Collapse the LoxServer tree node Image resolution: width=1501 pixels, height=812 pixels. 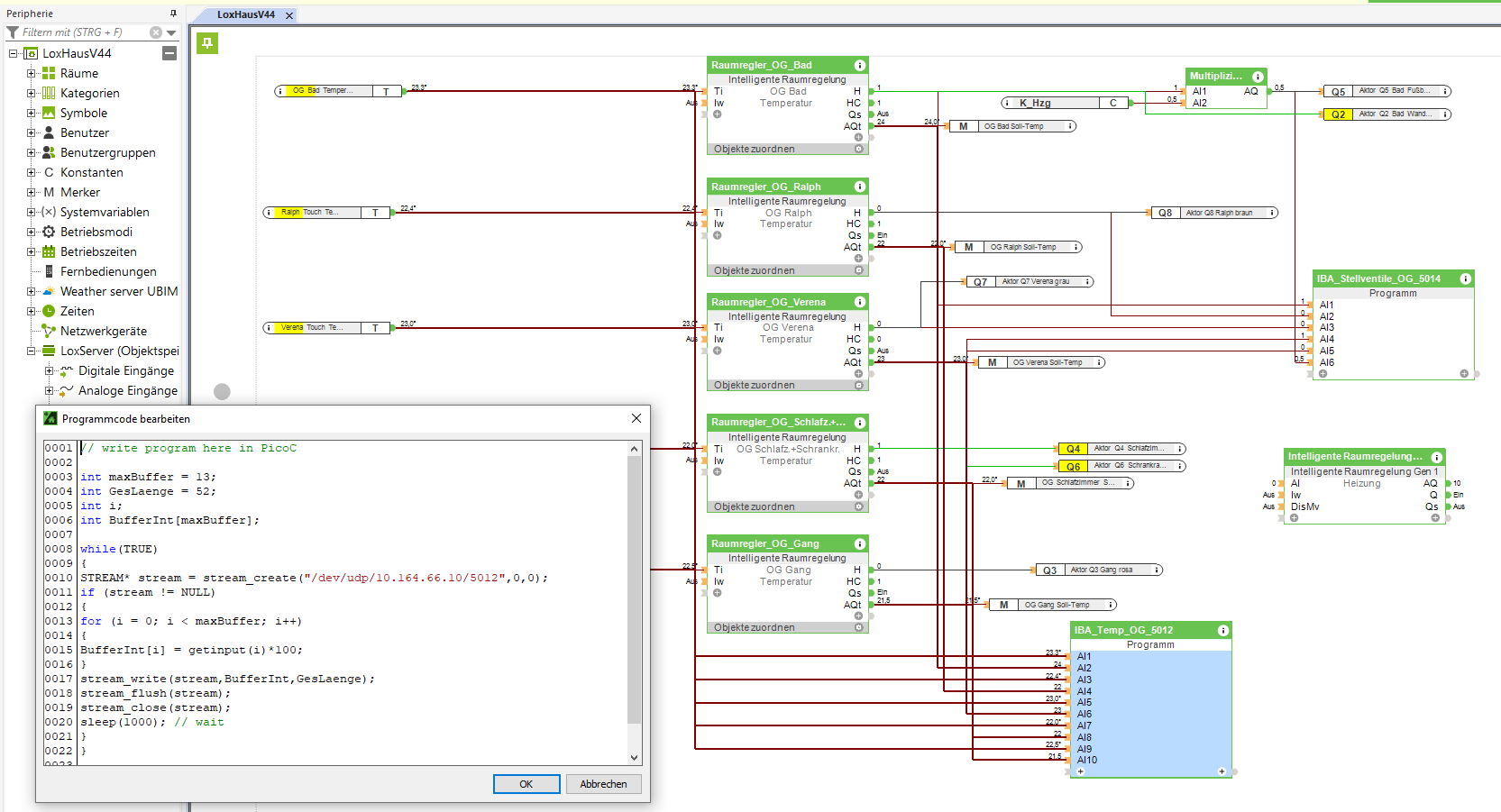pyautogui.click(x=32, y=351)
